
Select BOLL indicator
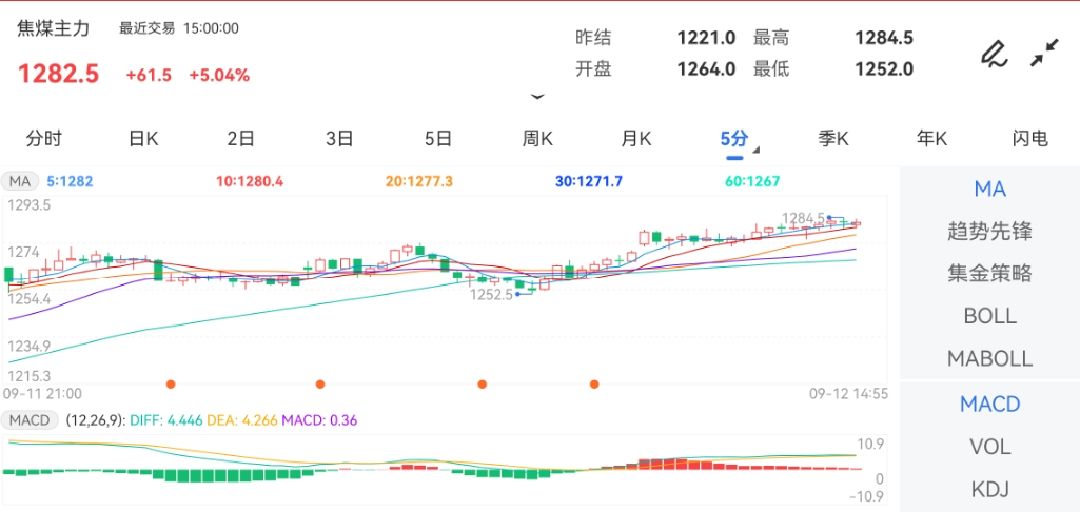[990, 316]
